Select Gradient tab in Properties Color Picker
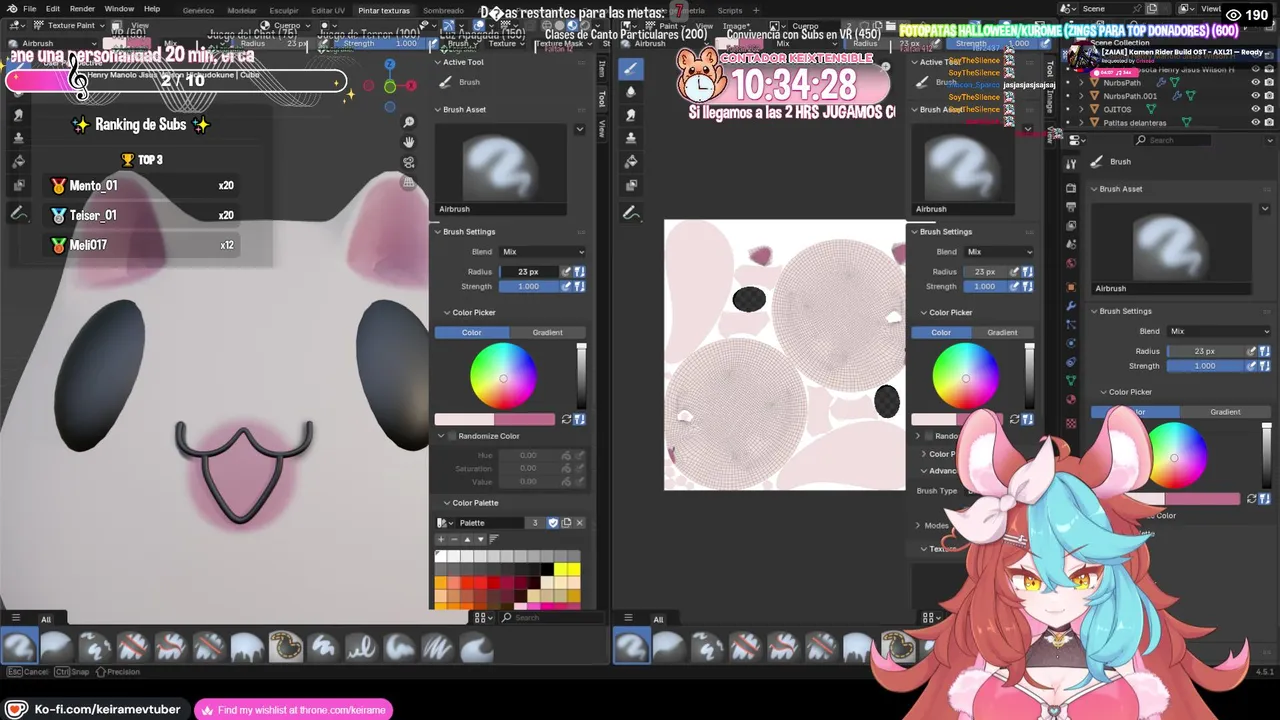Screen dimensions: 1280x720 [1225, 412]
